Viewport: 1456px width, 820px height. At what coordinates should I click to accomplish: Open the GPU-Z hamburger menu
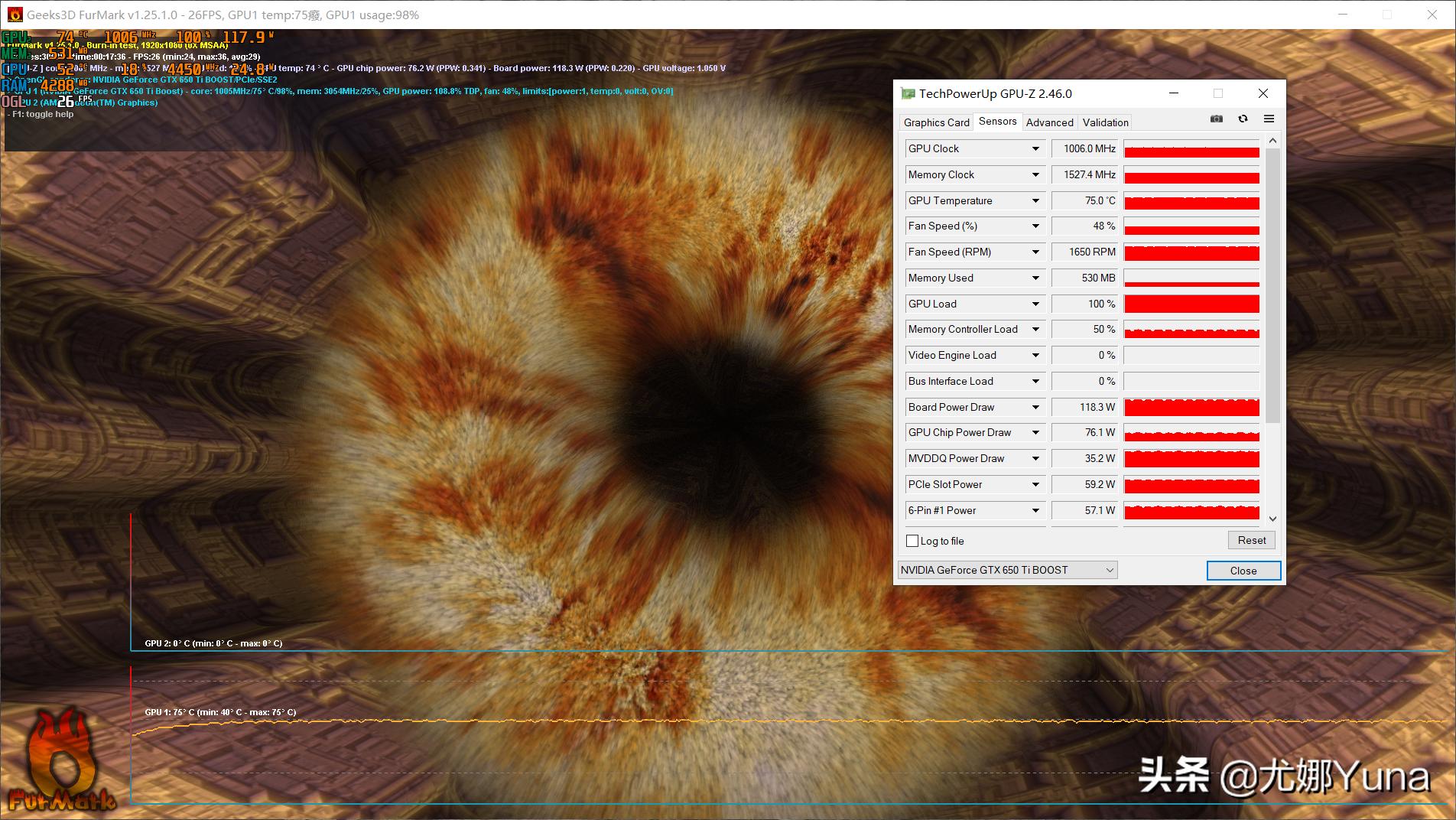pos(1269,119)
